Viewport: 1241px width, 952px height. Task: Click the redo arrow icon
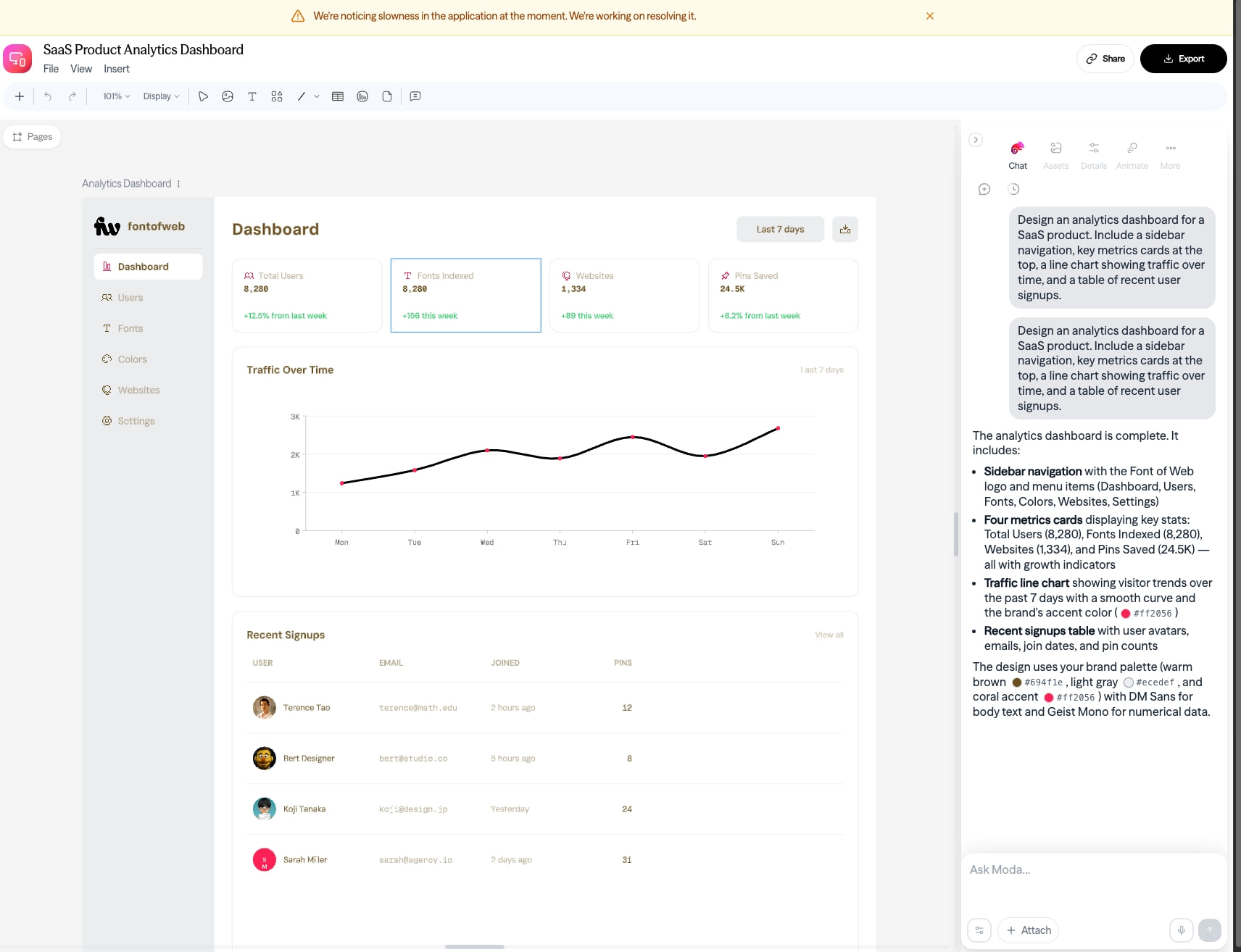pos(72,96)
